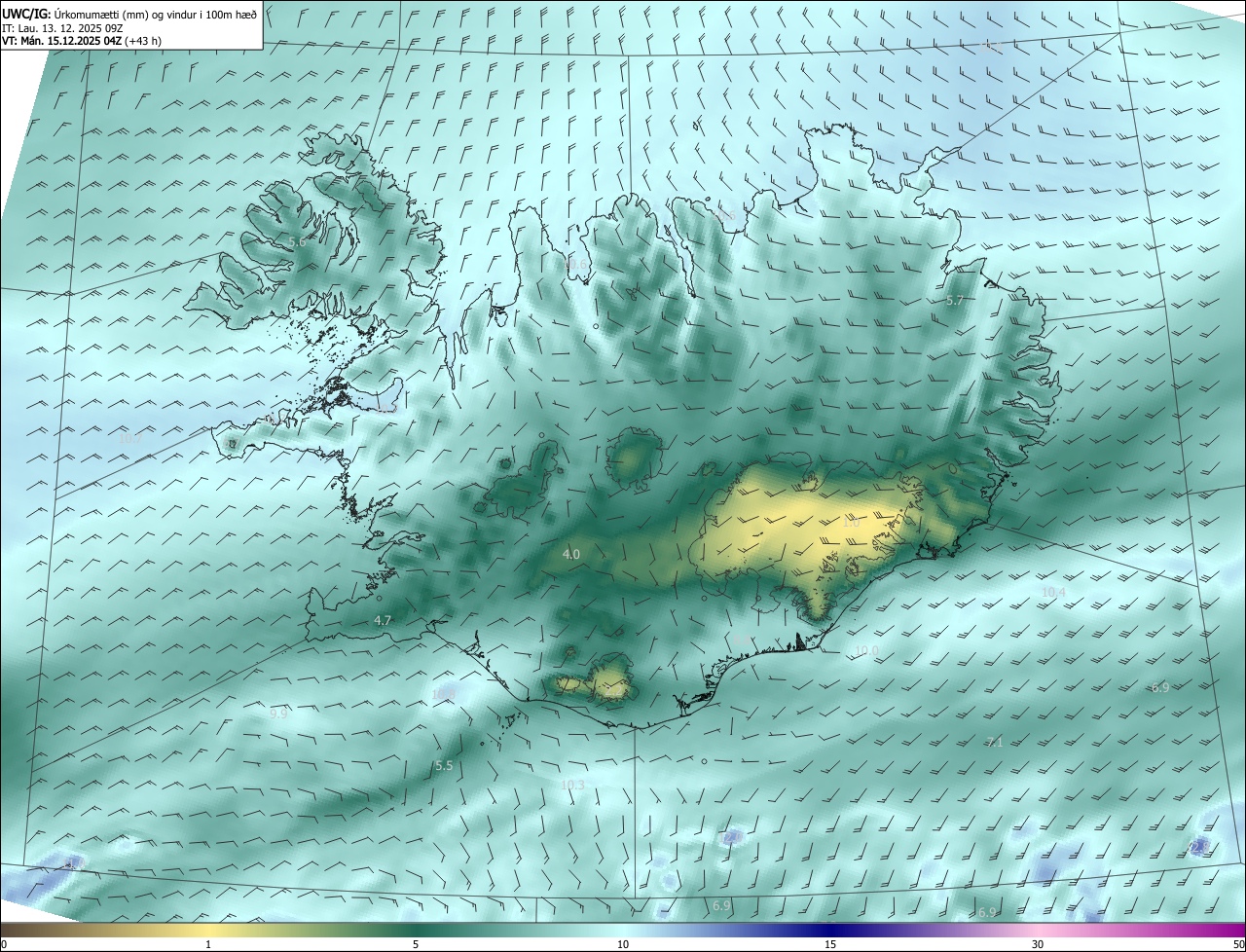
Task: Click the yellow segment of the color scale
Action: [x=209, y=930]
